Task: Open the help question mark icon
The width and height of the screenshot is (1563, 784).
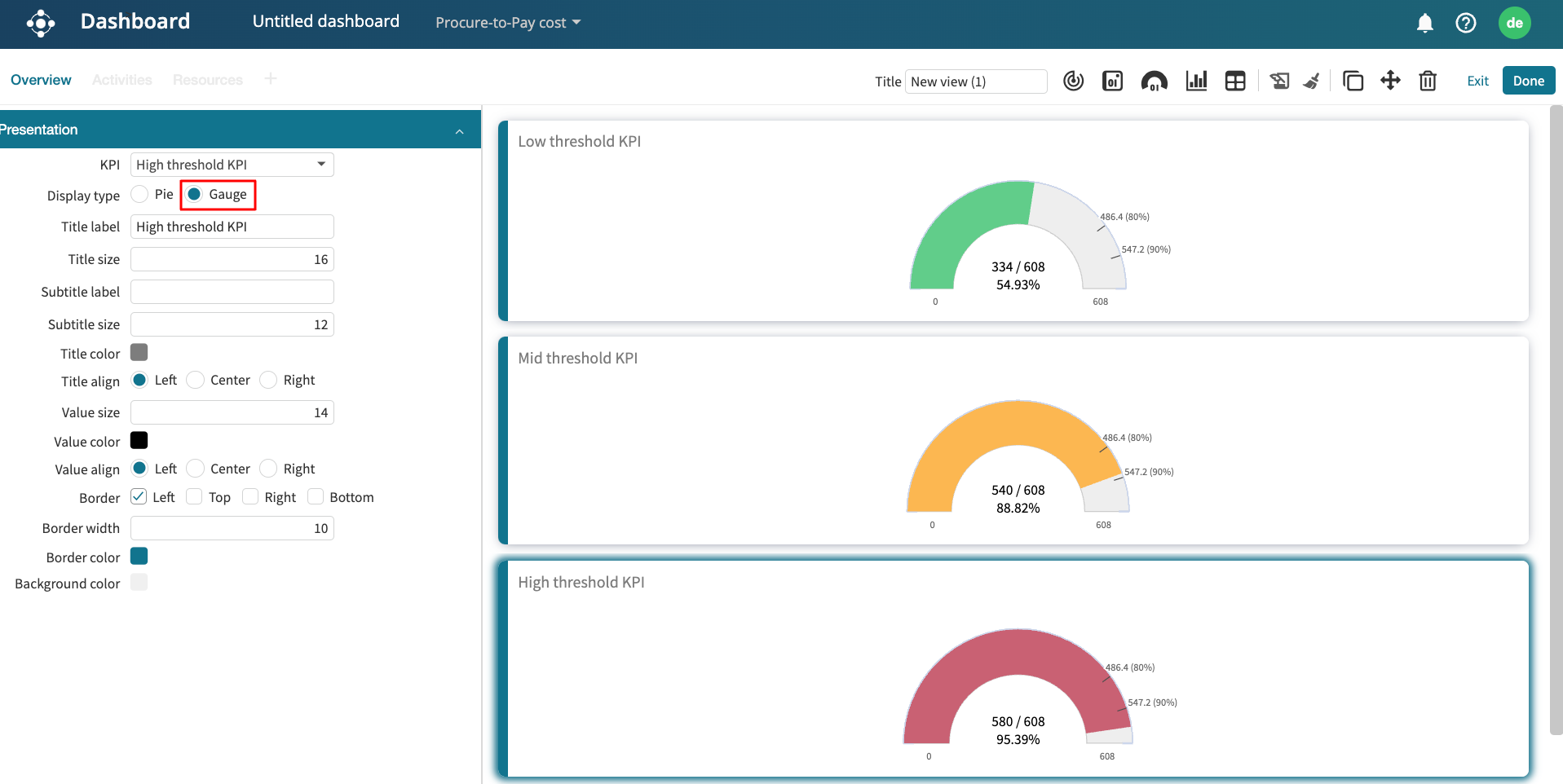Action: pyautogui.click(x=1465, y=23)
